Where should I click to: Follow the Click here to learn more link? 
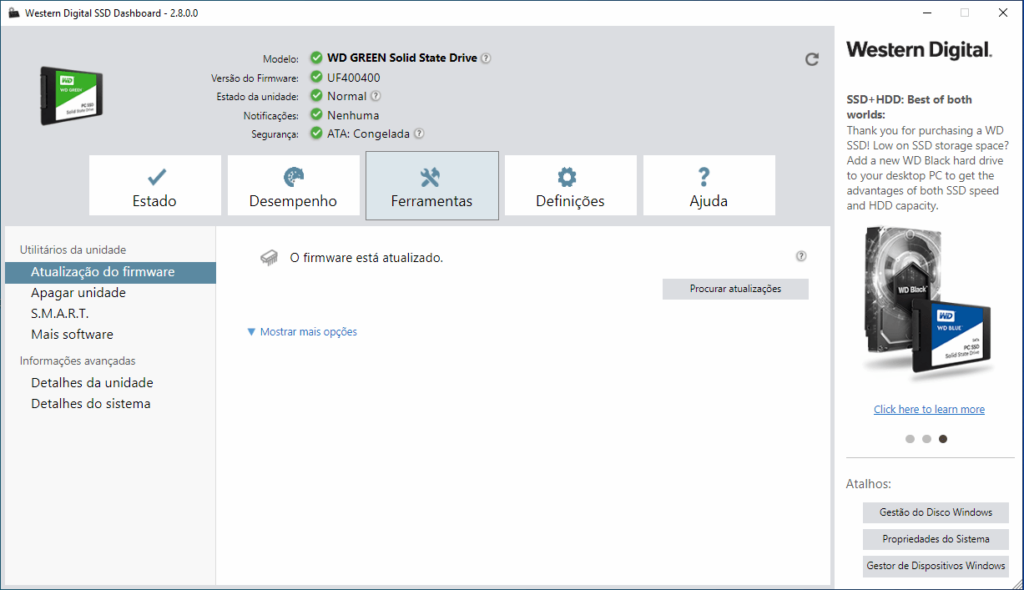(929, 409)
